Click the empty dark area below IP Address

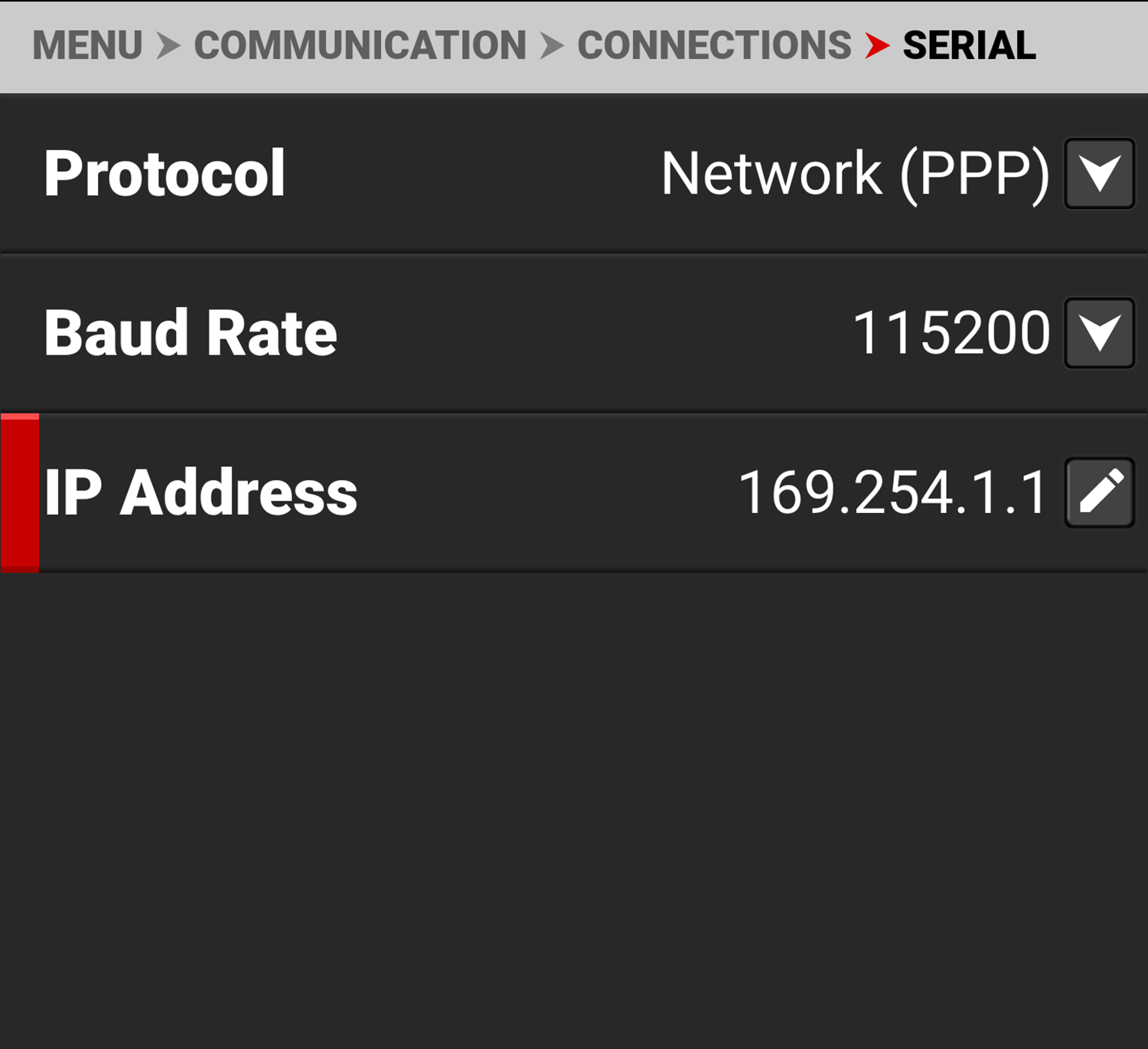pos(574,804)
